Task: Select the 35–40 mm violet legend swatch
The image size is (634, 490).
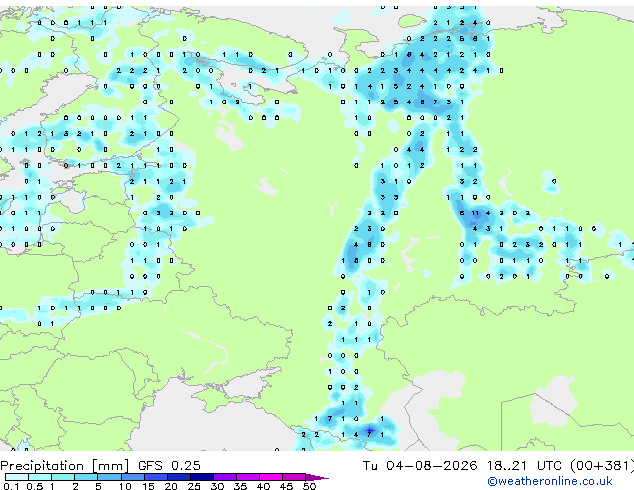Action: (247, 477)
